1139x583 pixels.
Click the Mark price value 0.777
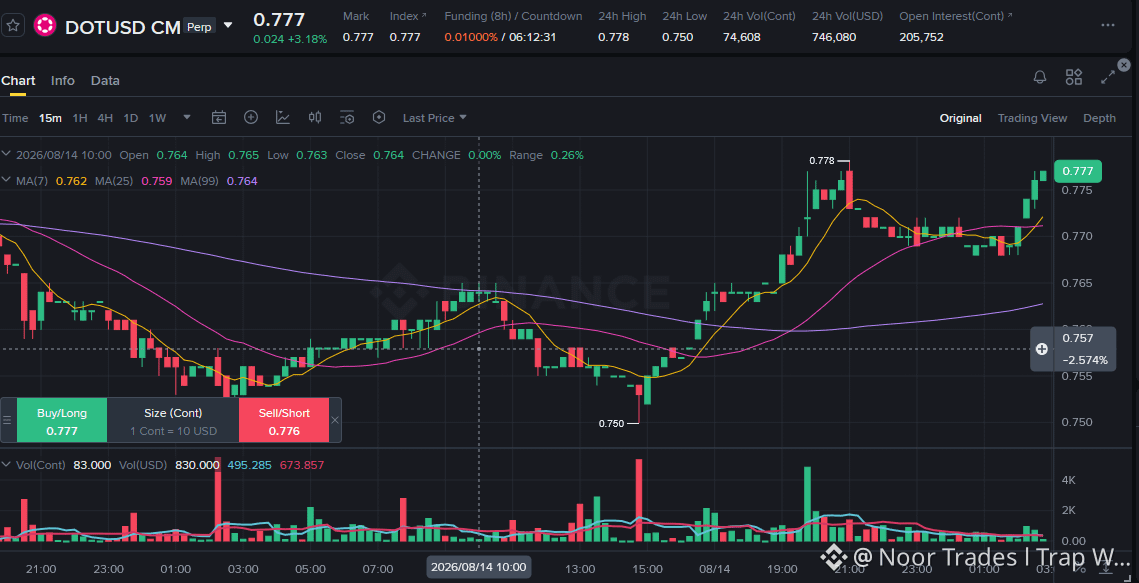click(358, 37)
